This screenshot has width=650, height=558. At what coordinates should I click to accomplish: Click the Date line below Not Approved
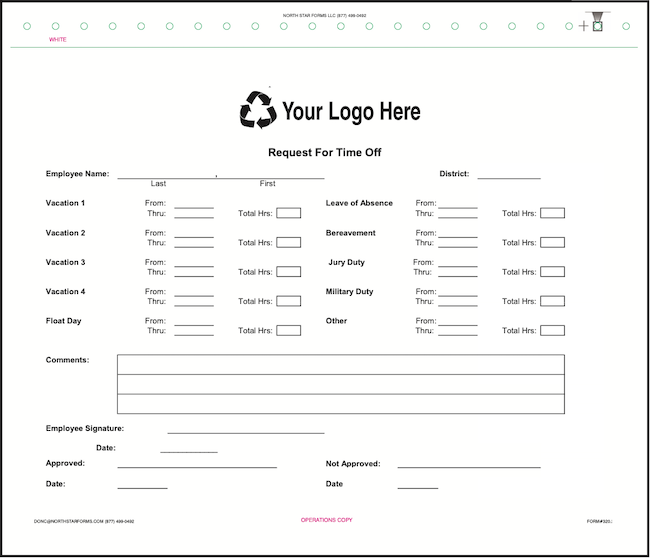point(418,485)
